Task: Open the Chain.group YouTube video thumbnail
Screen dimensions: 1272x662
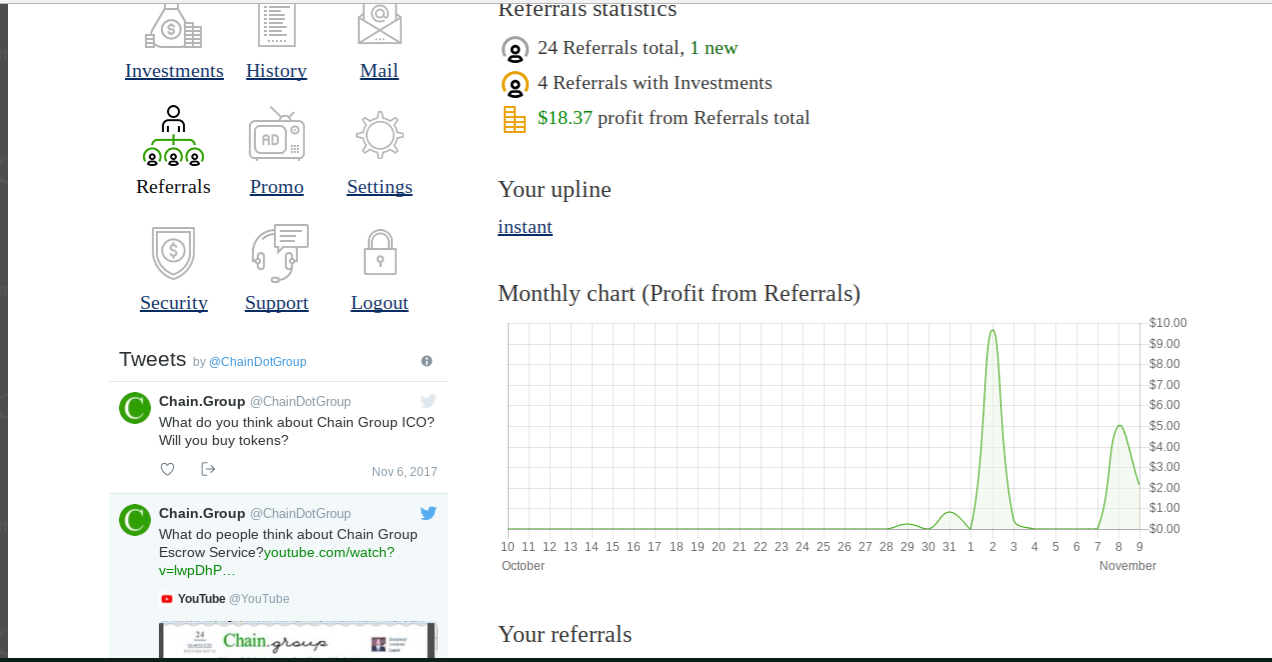Action: (297, 640)
